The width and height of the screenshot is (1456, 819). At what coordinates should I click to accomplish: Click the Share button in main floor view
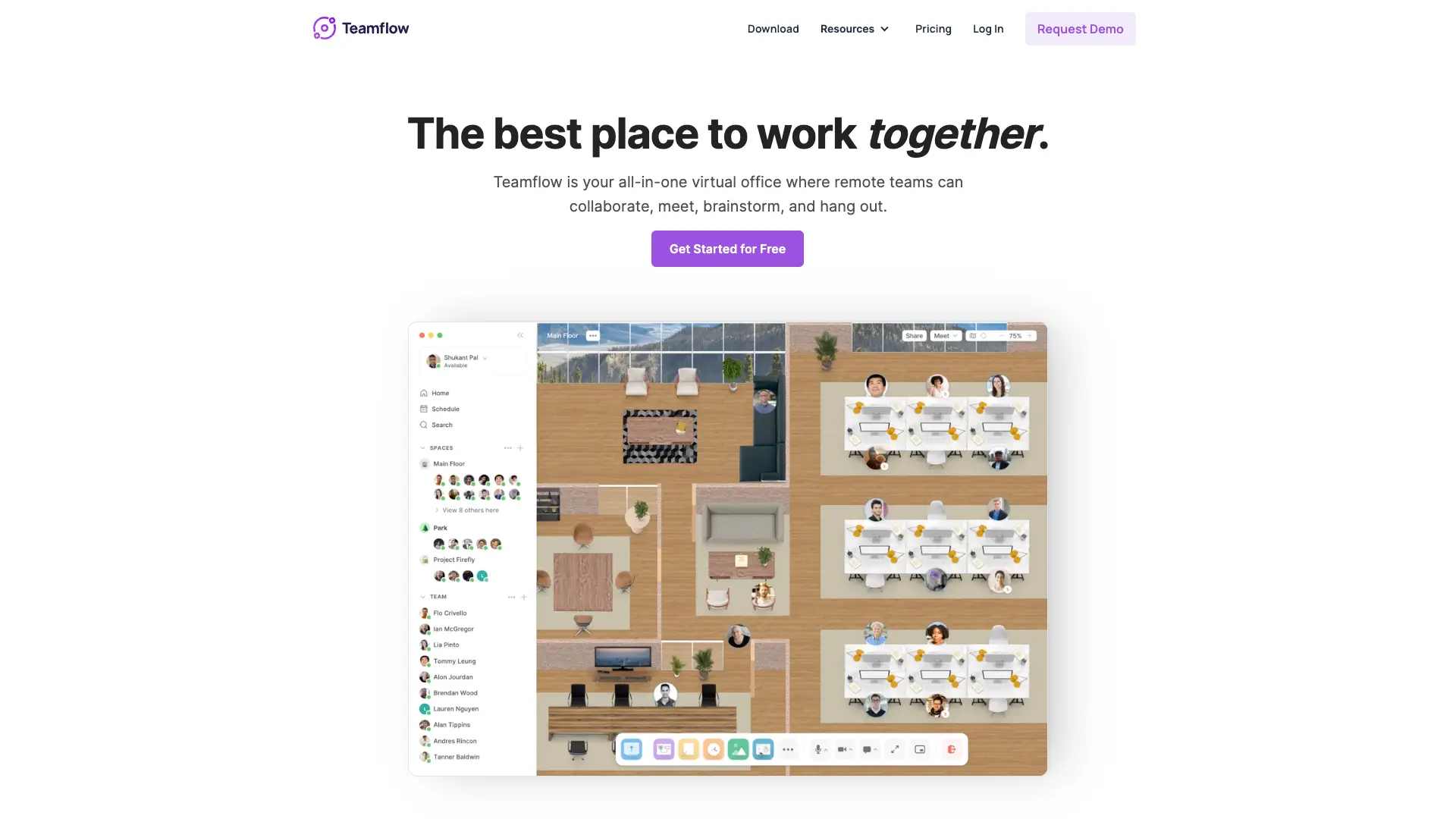click(913, 335)
